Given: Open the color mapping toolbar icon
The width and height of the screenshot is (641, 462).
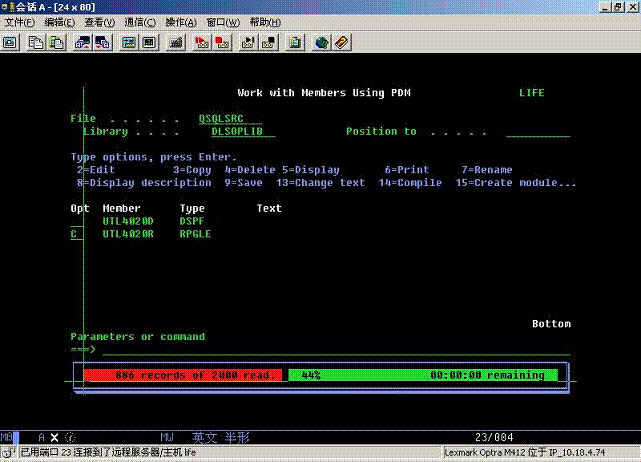Looking at the screenshot, I should (149, 42).
